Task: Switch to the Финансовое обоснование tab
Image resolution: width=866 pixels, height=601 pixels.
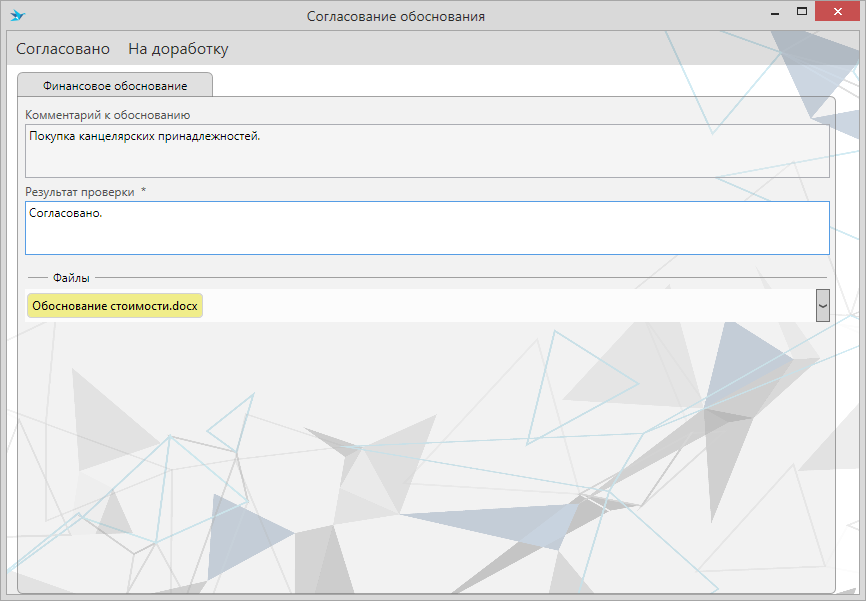Action: click(115, 85)
